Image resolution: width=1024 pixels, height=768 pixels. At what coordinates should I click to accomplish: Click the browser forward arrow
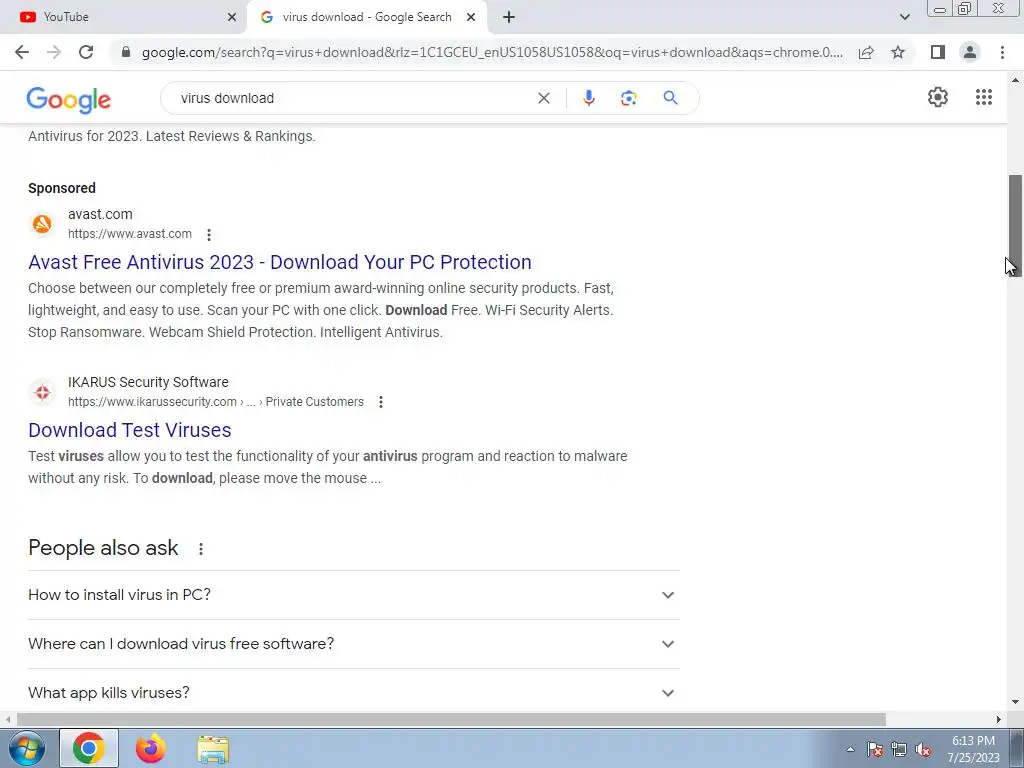pyautogui.click(x=54, y=52)
